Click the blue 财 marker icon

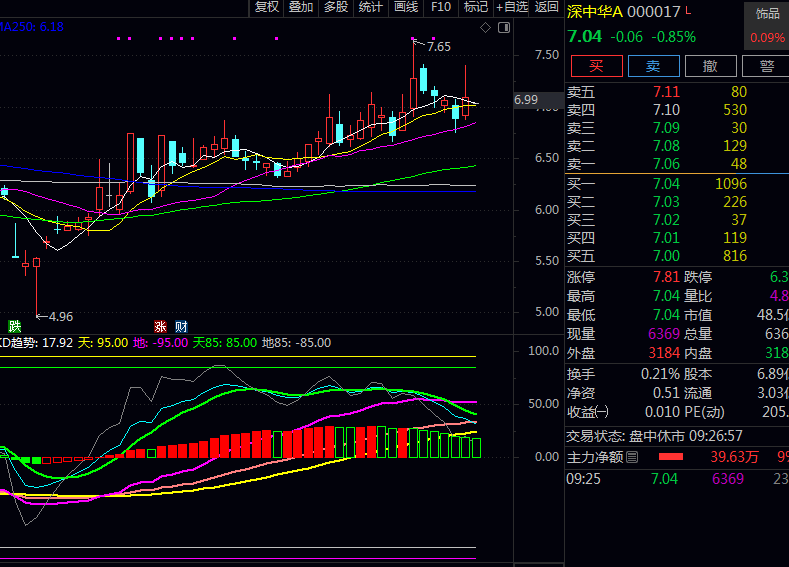(x=181, y=326)
